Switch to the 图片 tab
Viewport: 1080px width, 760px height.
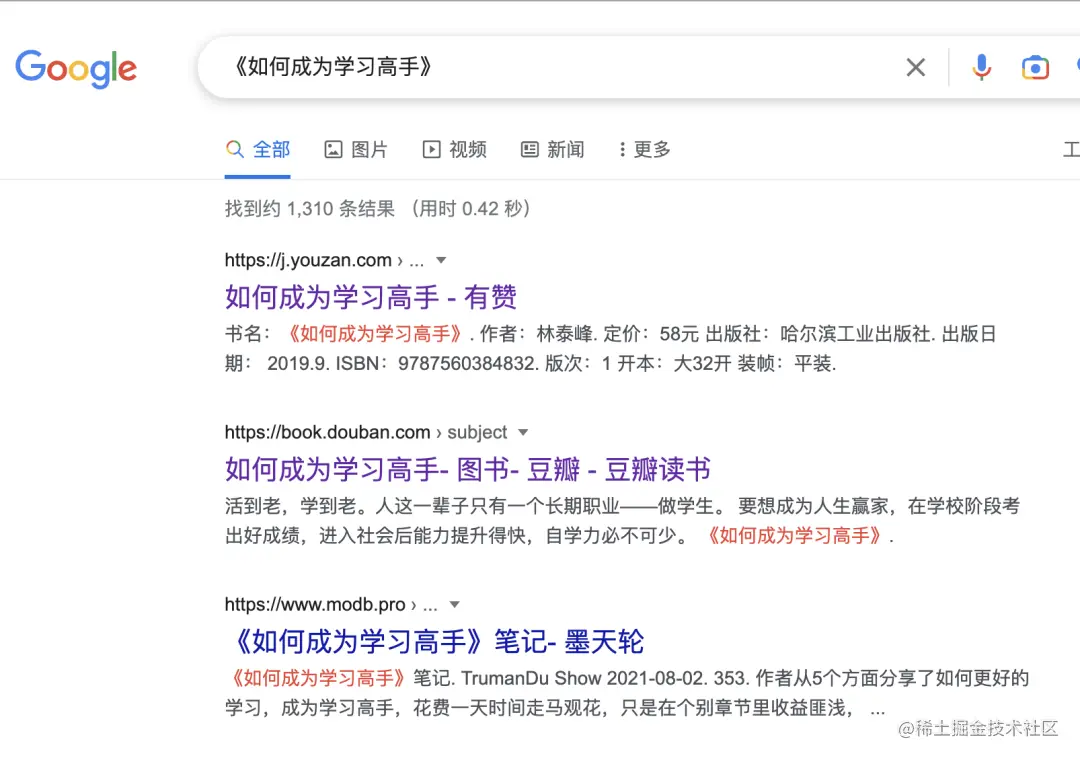(x=370, y=148)
